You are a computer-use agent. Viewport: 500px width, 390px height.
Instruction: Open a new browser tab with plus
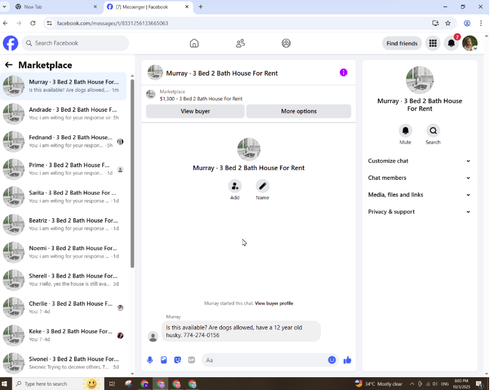[200, 7]
